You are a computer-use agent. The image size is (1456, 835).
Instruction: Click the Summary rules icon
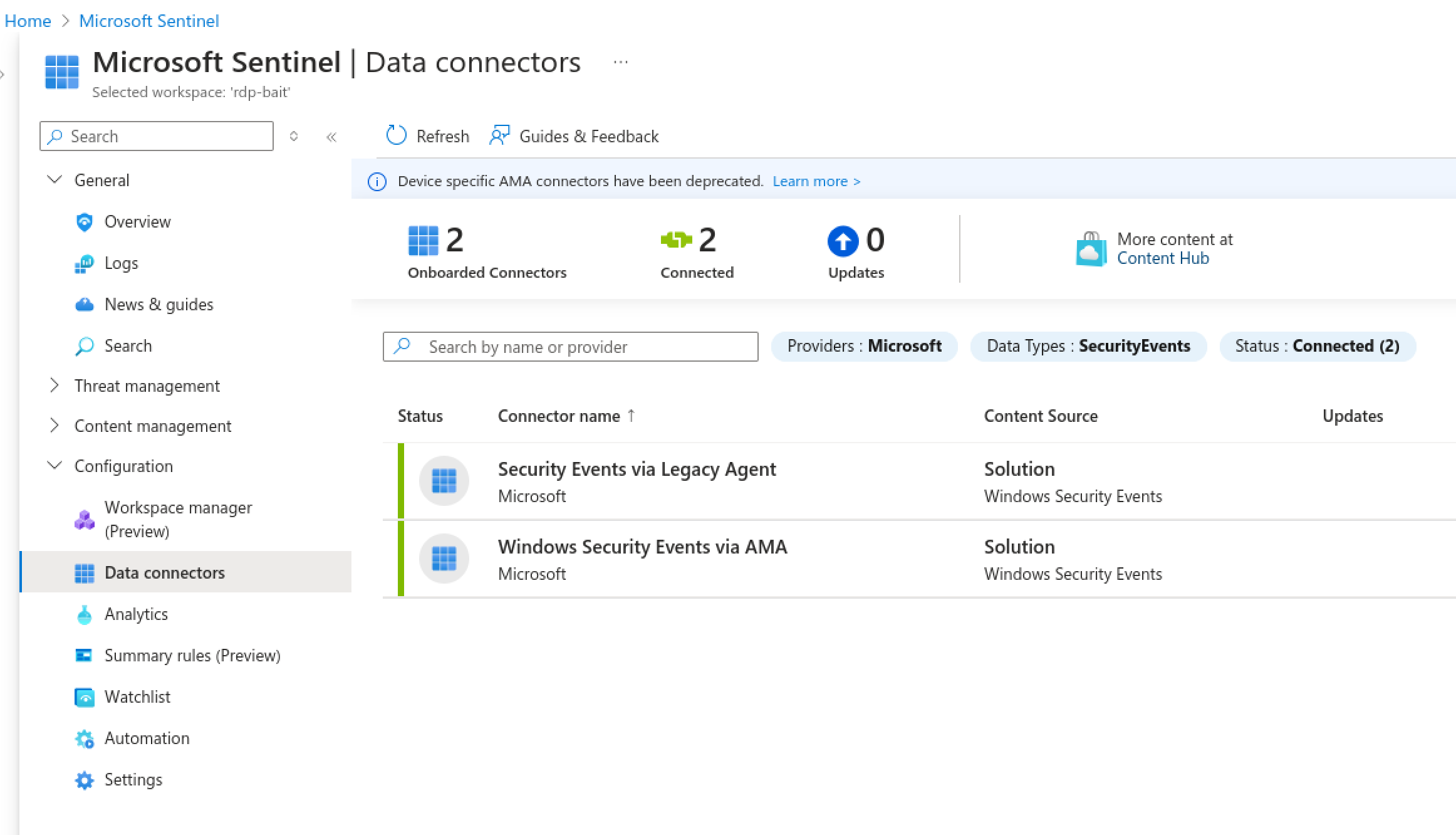pyautogui.click(x=84, y=656)
